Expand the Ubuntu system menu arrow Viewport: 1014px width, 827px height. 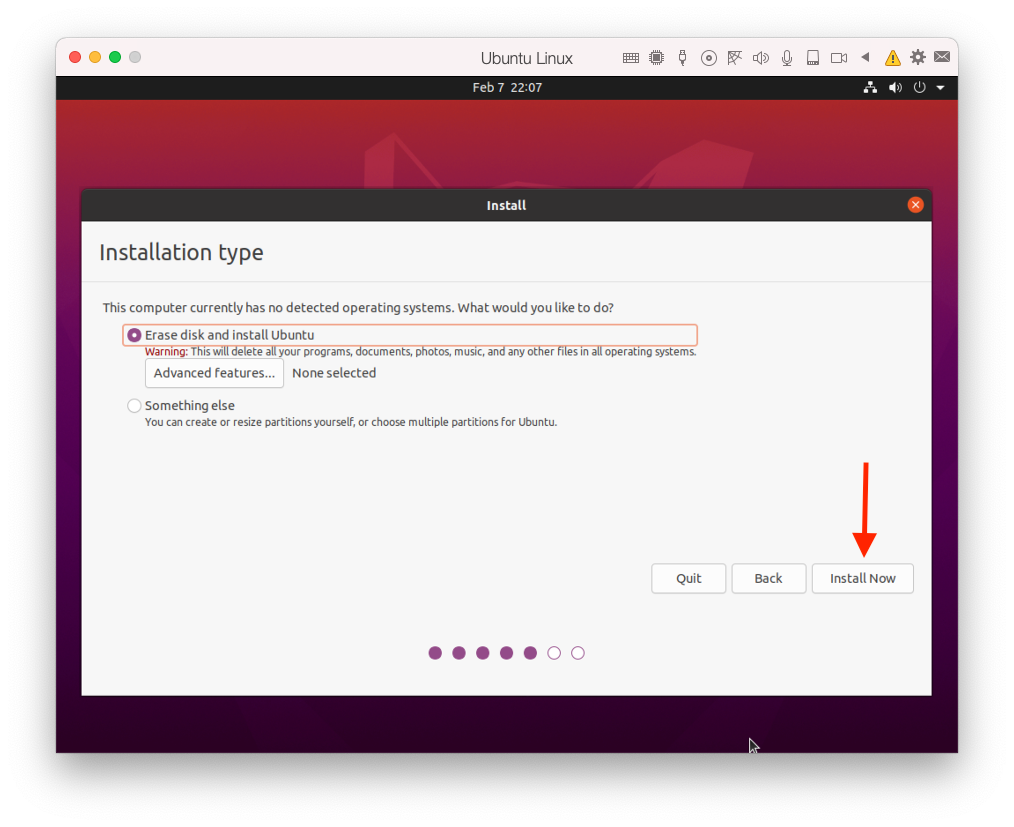(x=941, y=88)
